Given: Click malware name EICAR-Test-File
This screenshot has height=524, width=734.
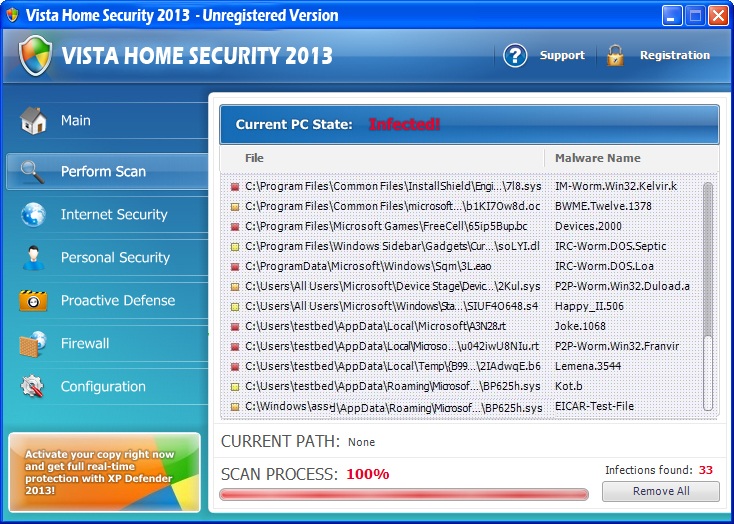Looking at the screenshot, I should (x=594, y=406).
